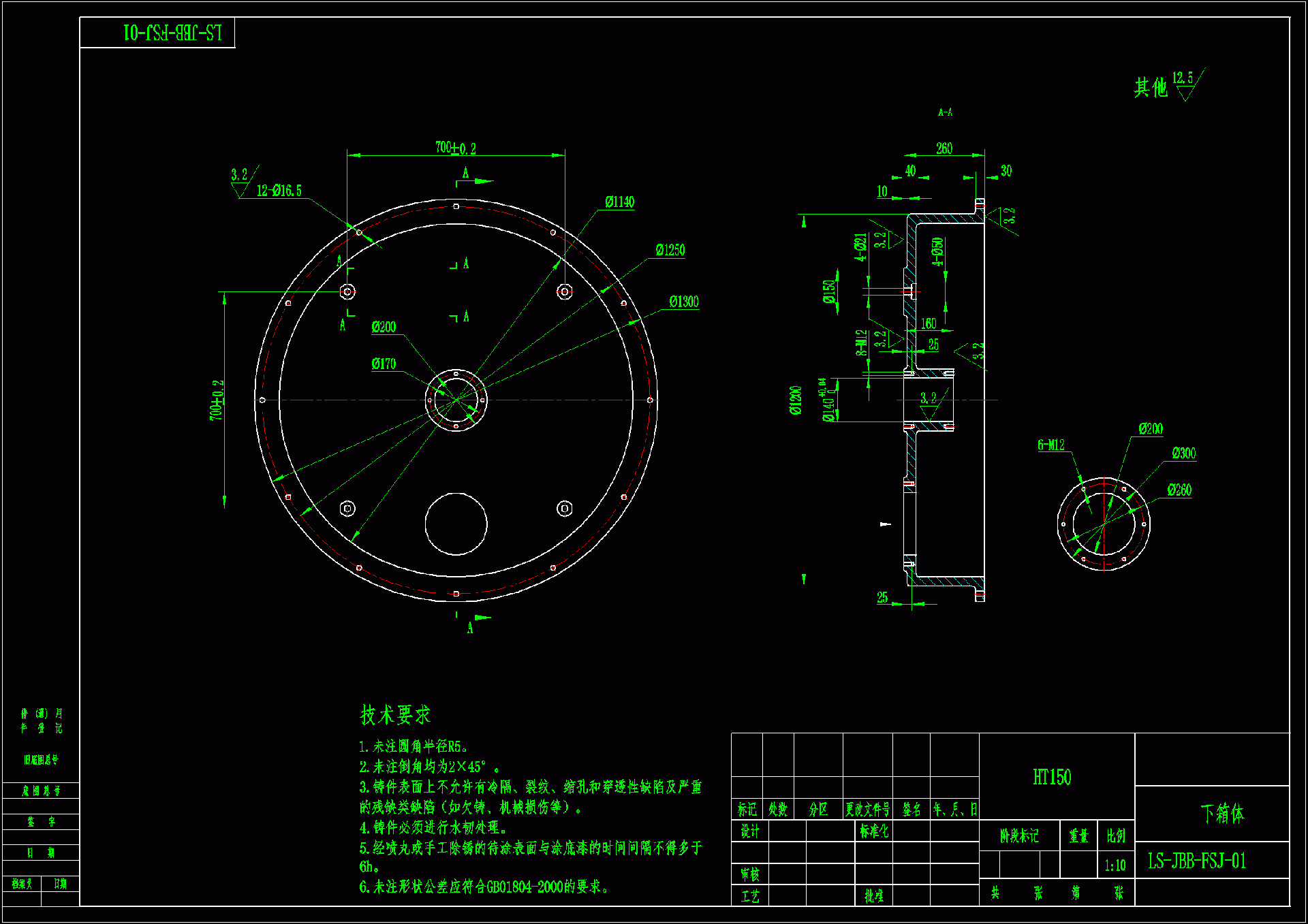Click the LS-JBB-FSJ-01 drawing number in title block
This screenshot has height=924, width=1308.
click(1197, 861)
